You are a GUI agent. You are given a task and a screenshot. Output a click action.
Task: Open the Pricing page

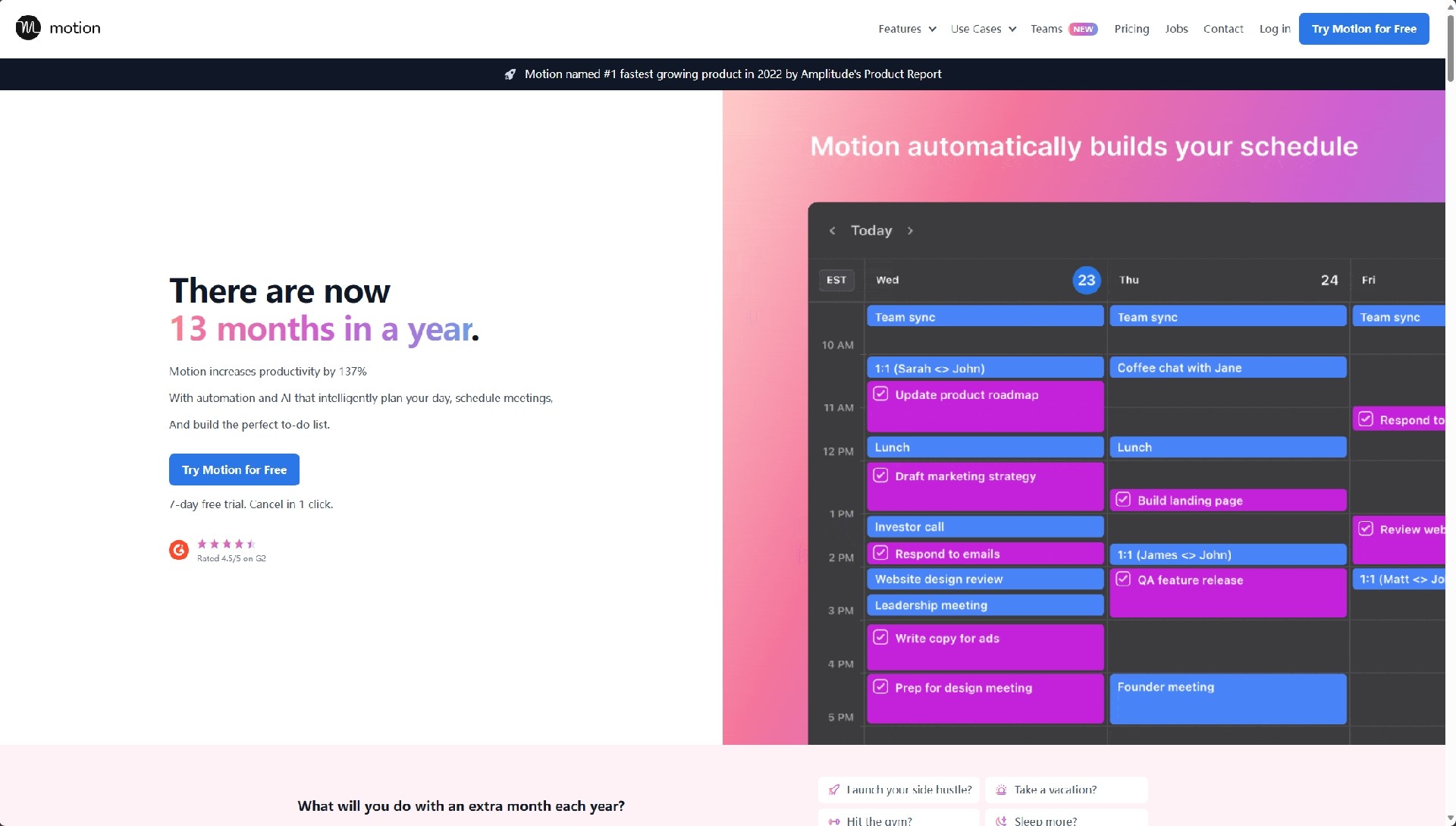click(1131, 29)
